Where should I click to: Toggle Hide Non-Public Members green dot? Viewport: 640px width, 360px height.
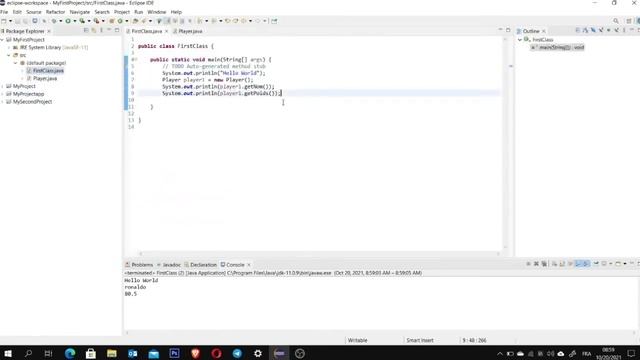coord(609,30)
